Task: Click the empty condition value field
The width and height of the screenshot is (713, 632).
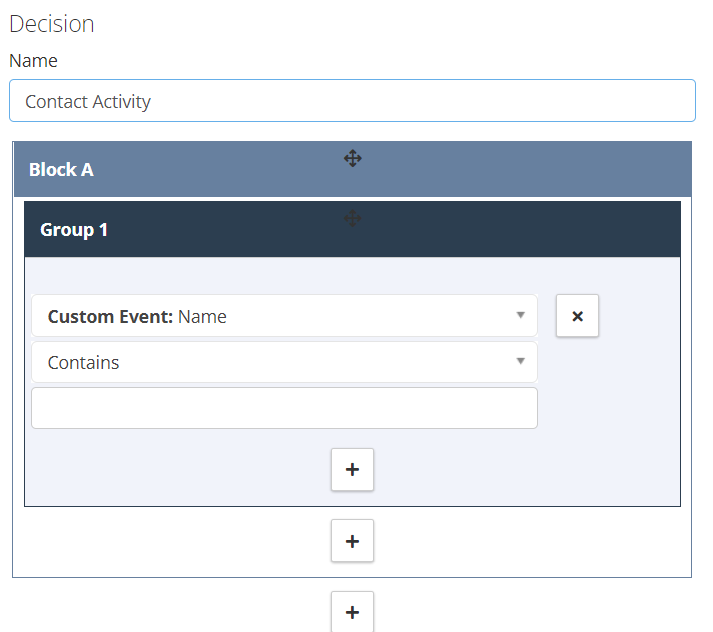Action: point(284,408)
